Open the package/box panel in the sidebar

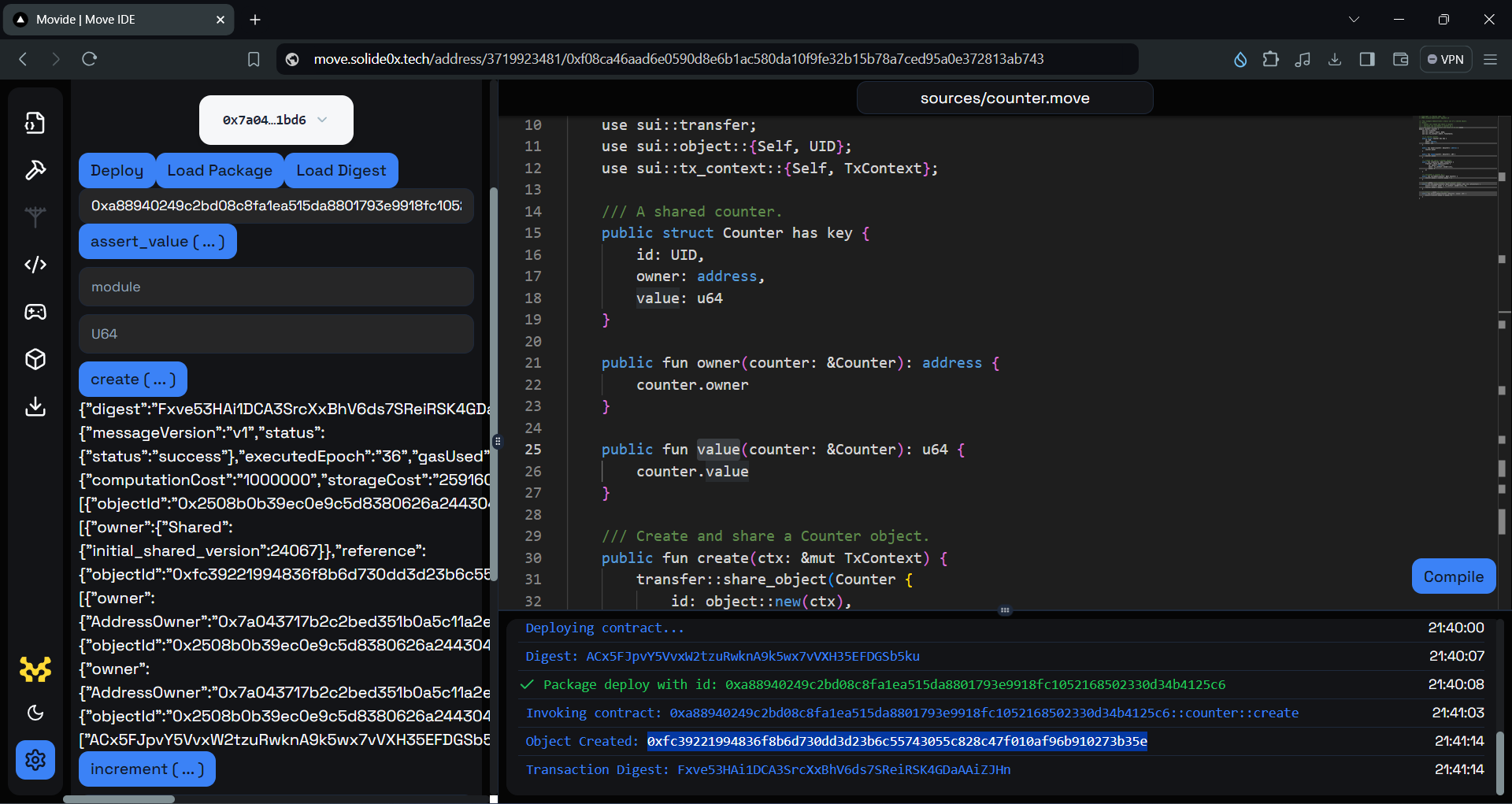35,359
